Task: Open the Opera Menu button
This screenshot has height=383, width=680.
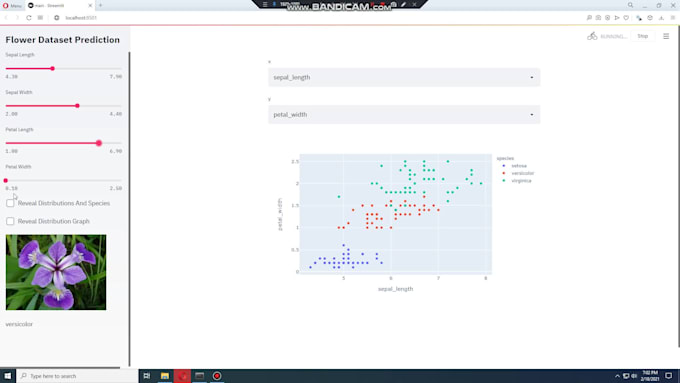Action: click(12, 6)
